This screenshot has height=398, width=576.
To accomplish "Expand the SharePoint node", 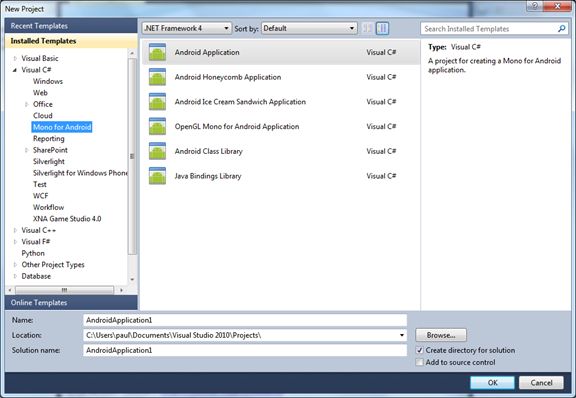I will click(26, 150).
